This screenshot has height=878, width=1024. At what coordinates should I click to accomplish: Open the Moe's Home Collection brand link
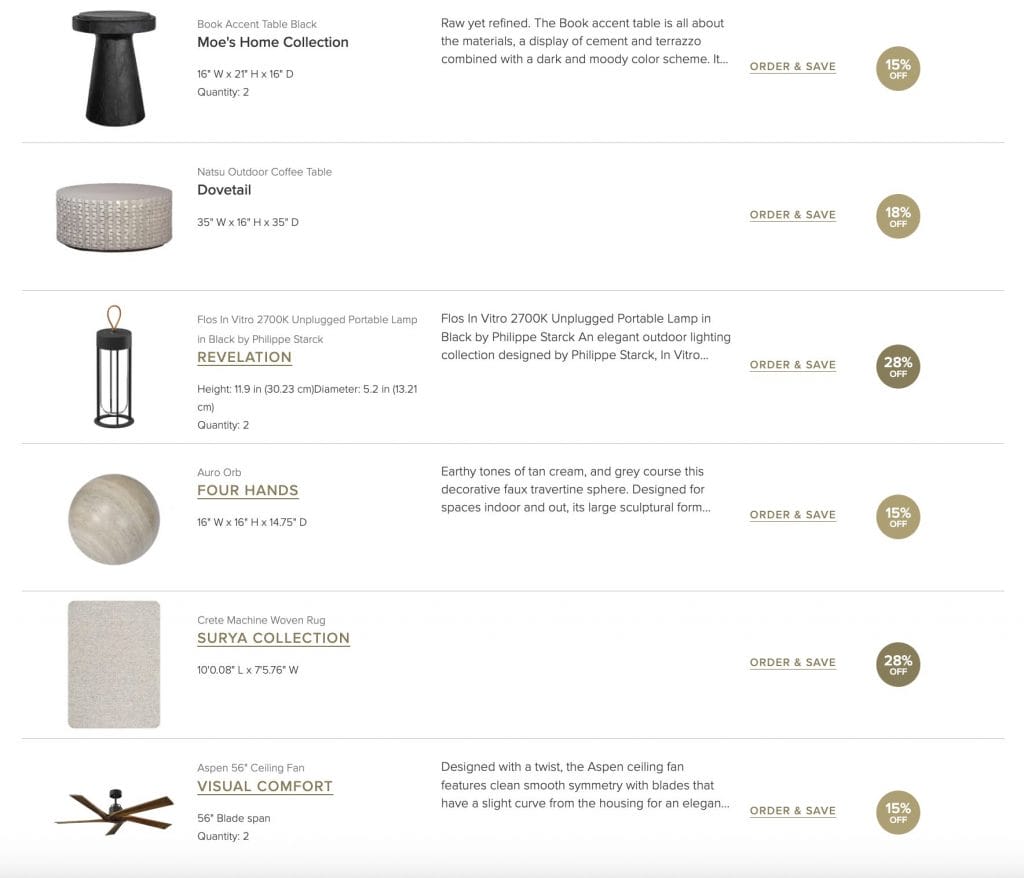coord(272,42)
